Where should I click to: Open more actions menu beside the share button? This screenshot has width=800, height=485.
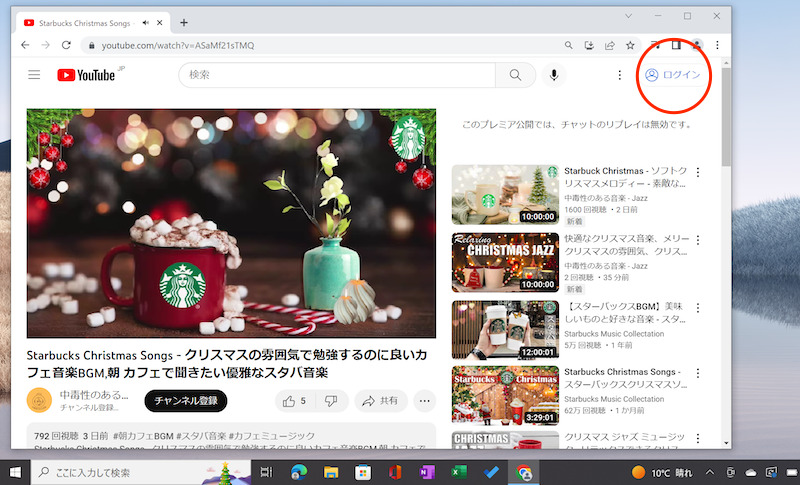click(425, 401)
